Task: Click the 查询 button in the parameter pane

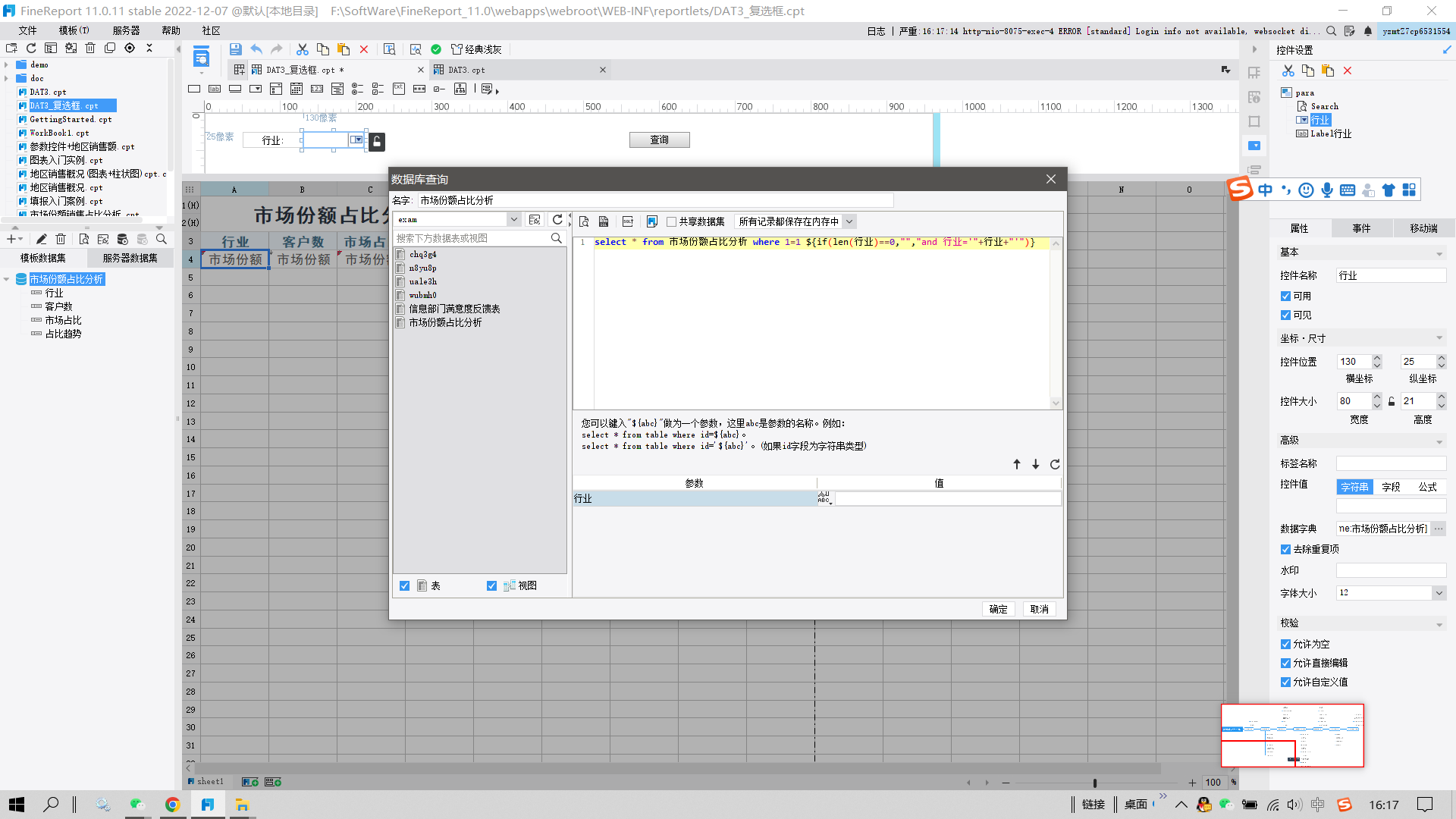Action: click(x=659, y=140)
